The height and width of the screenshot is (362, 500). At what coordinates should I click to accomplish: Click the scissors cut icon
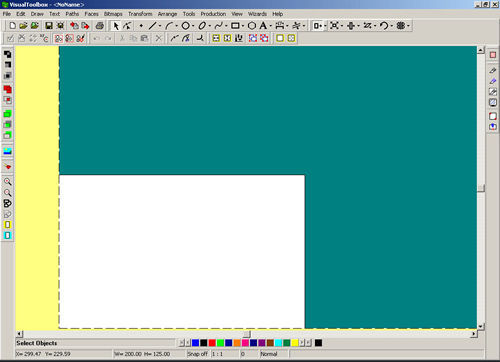(x=122, y=38)
